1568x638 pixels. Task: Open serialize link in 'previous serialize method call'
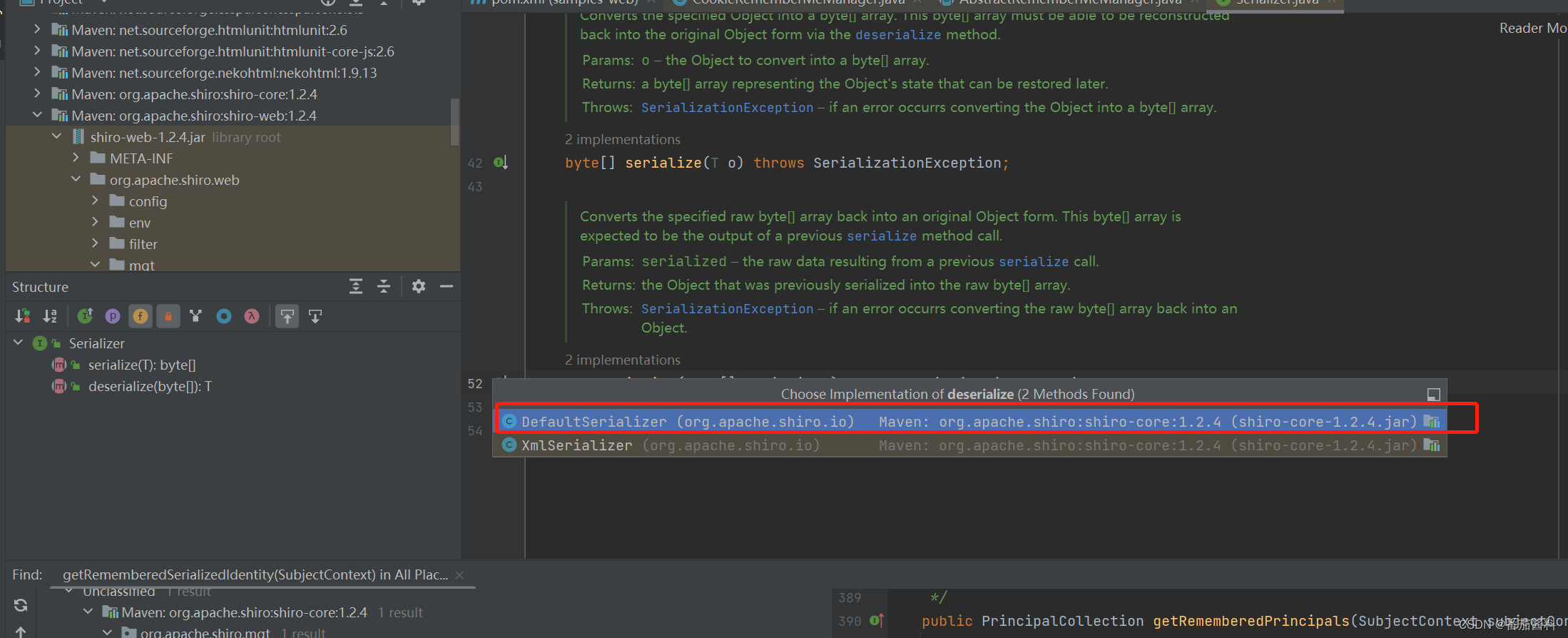coord(882,236)
